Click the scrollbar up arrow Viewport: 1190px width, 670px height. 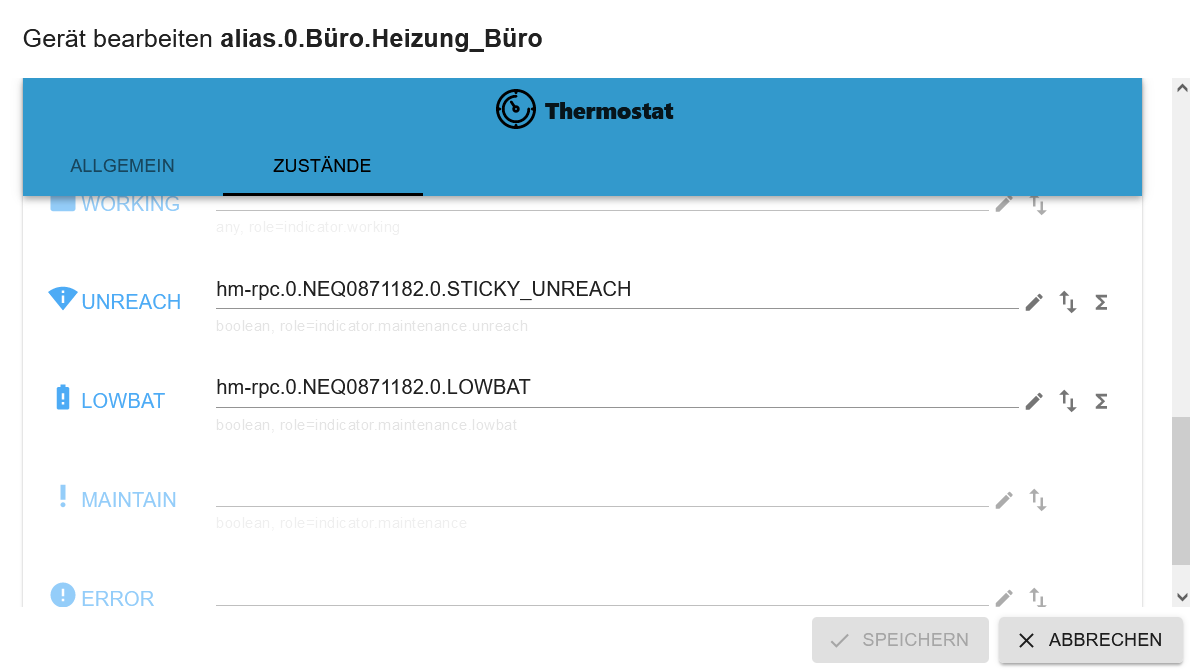pyautogui.click(x=1181, y=88)
